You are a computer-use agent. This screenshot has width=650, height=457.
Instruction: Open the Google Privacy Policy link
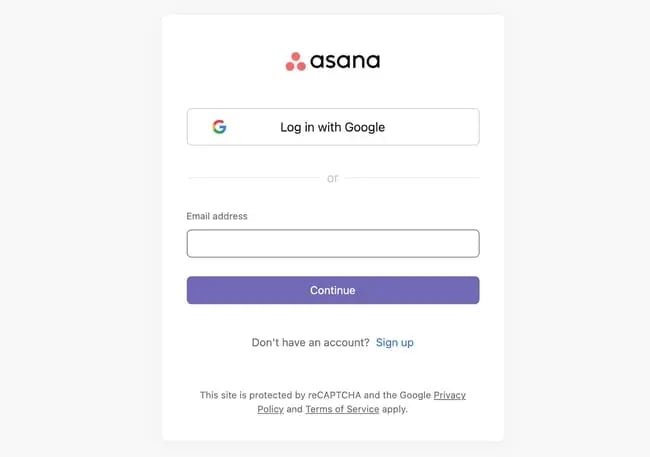(x=449, y=395)
